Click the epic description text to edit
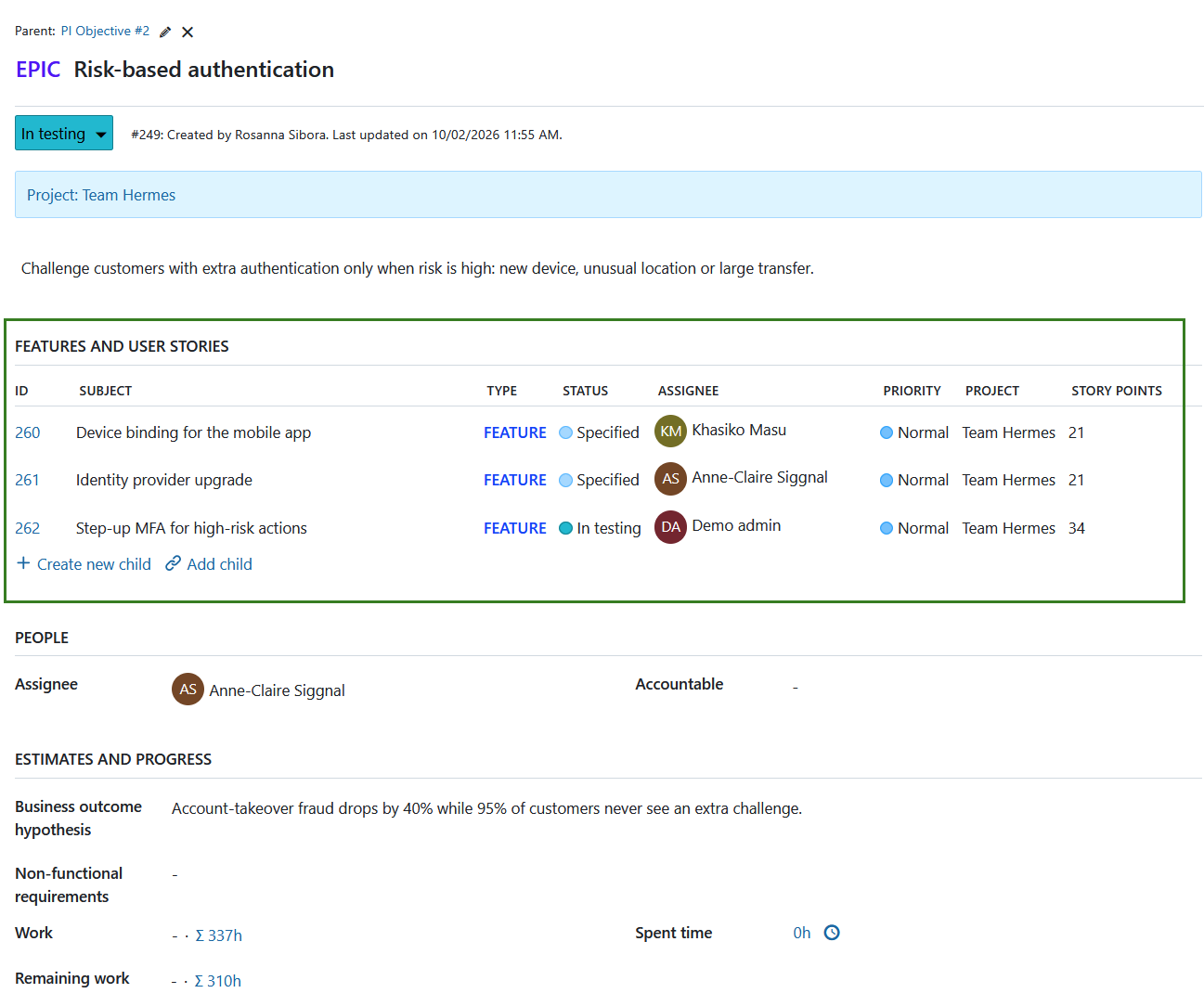Viewport: 1204px width, 1006px height. (418, 268)
